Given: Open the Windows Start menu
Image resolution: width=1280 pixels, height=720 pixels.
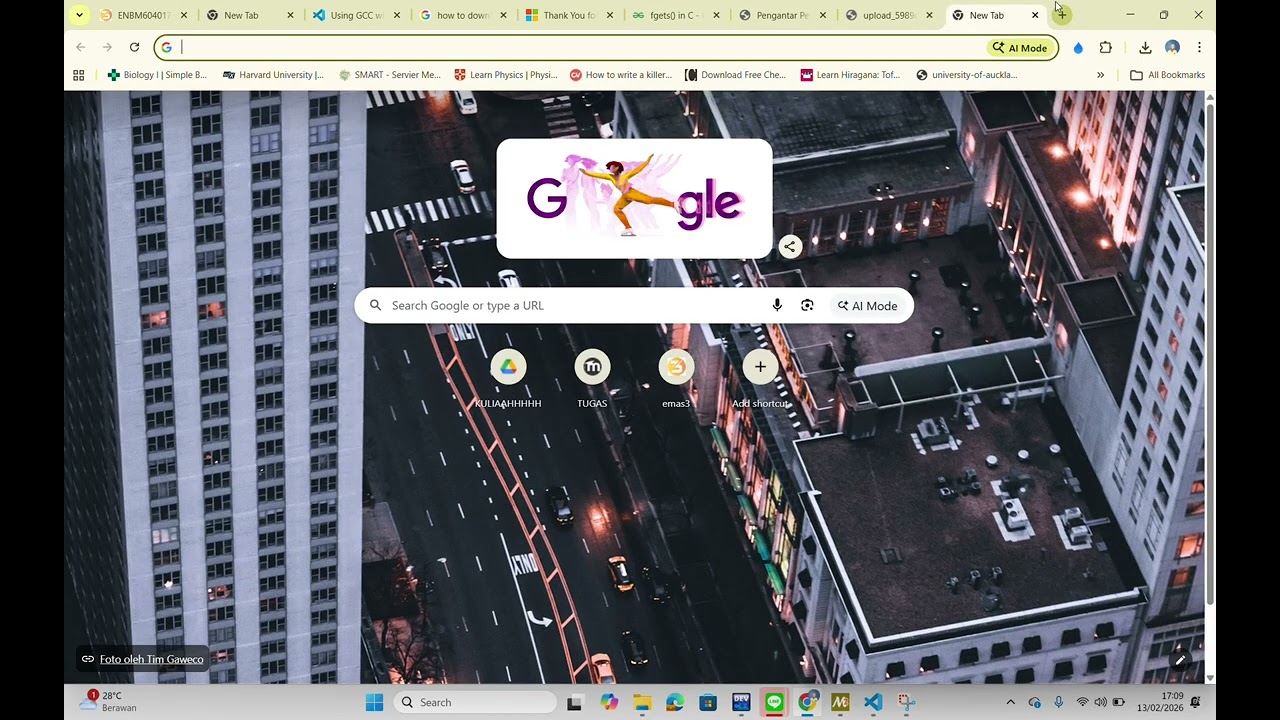Looking at the screenshot, I should coord(374,702).
